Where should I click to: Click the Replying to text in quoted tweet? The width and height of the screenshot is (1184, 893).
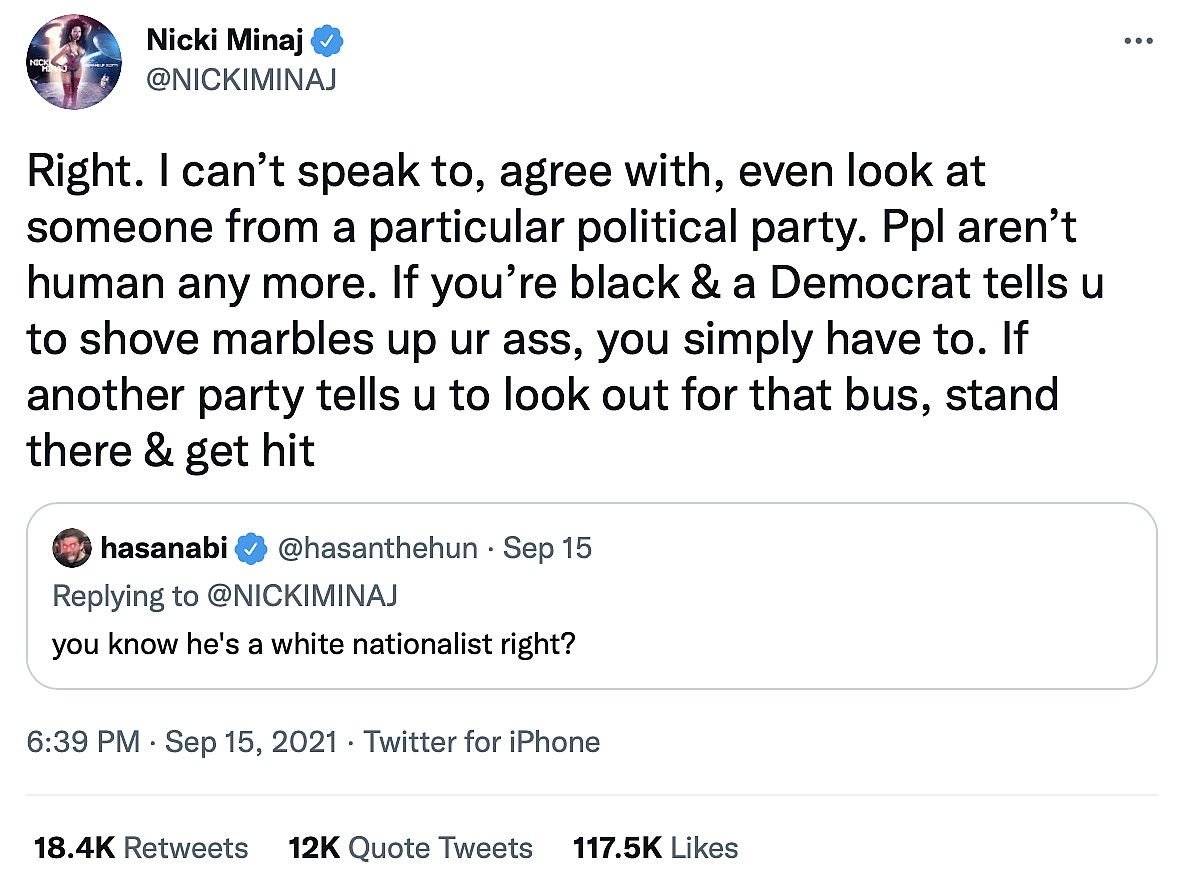(x=125, y=596)
